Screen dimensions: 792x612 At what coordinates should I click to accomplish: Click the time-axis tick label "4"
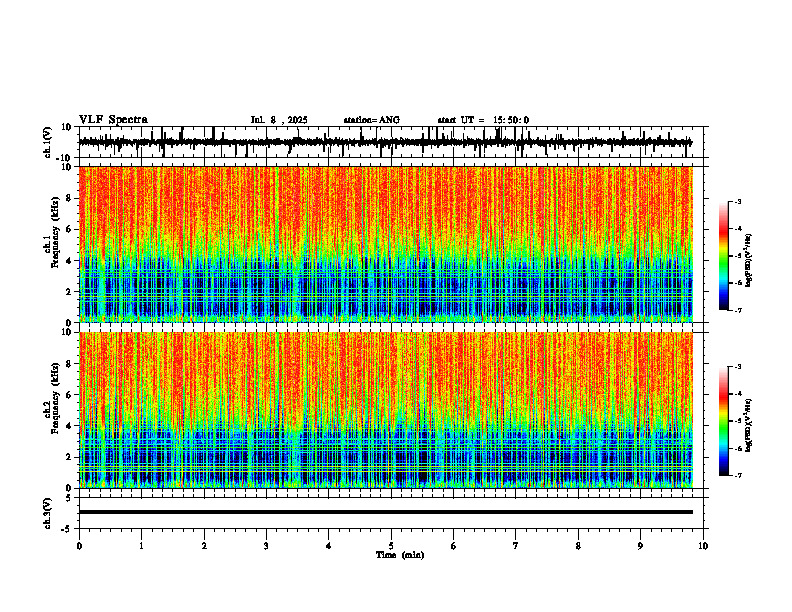tap(329, 546)
